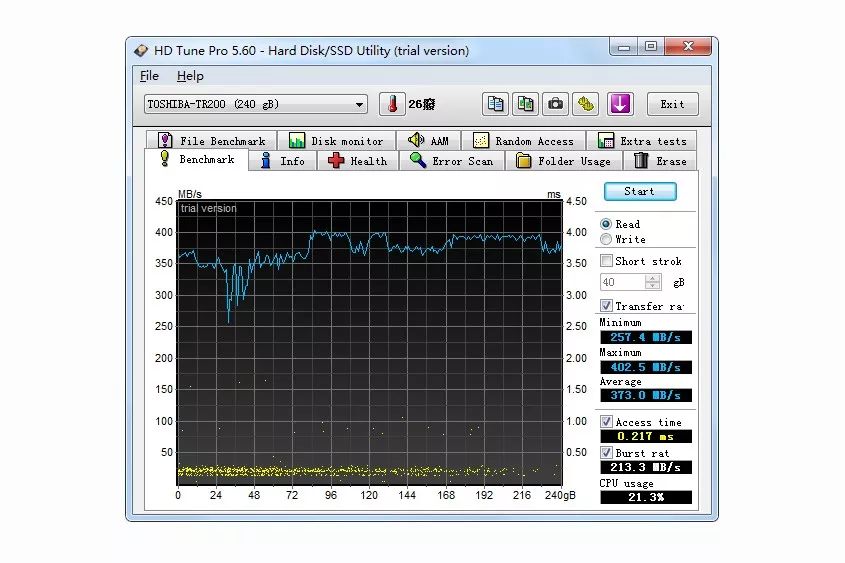
Task: Open options with the gears icon
Action: (586, 104)
